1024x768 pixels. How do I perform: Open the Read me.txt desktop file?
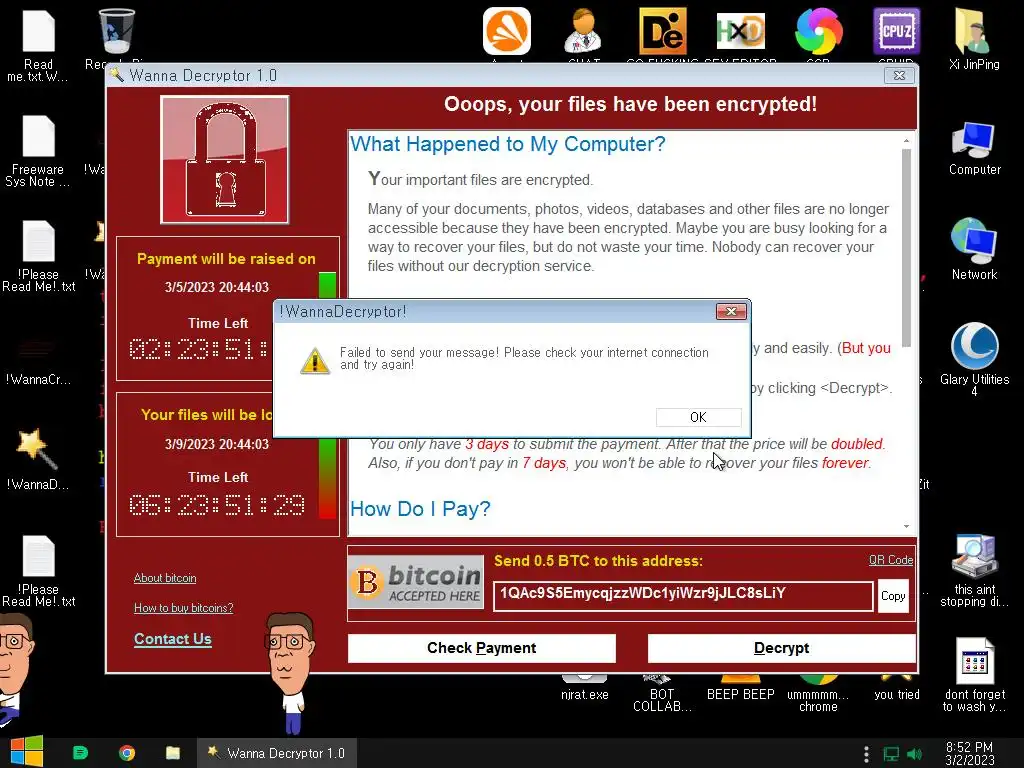tap(38, 44)
